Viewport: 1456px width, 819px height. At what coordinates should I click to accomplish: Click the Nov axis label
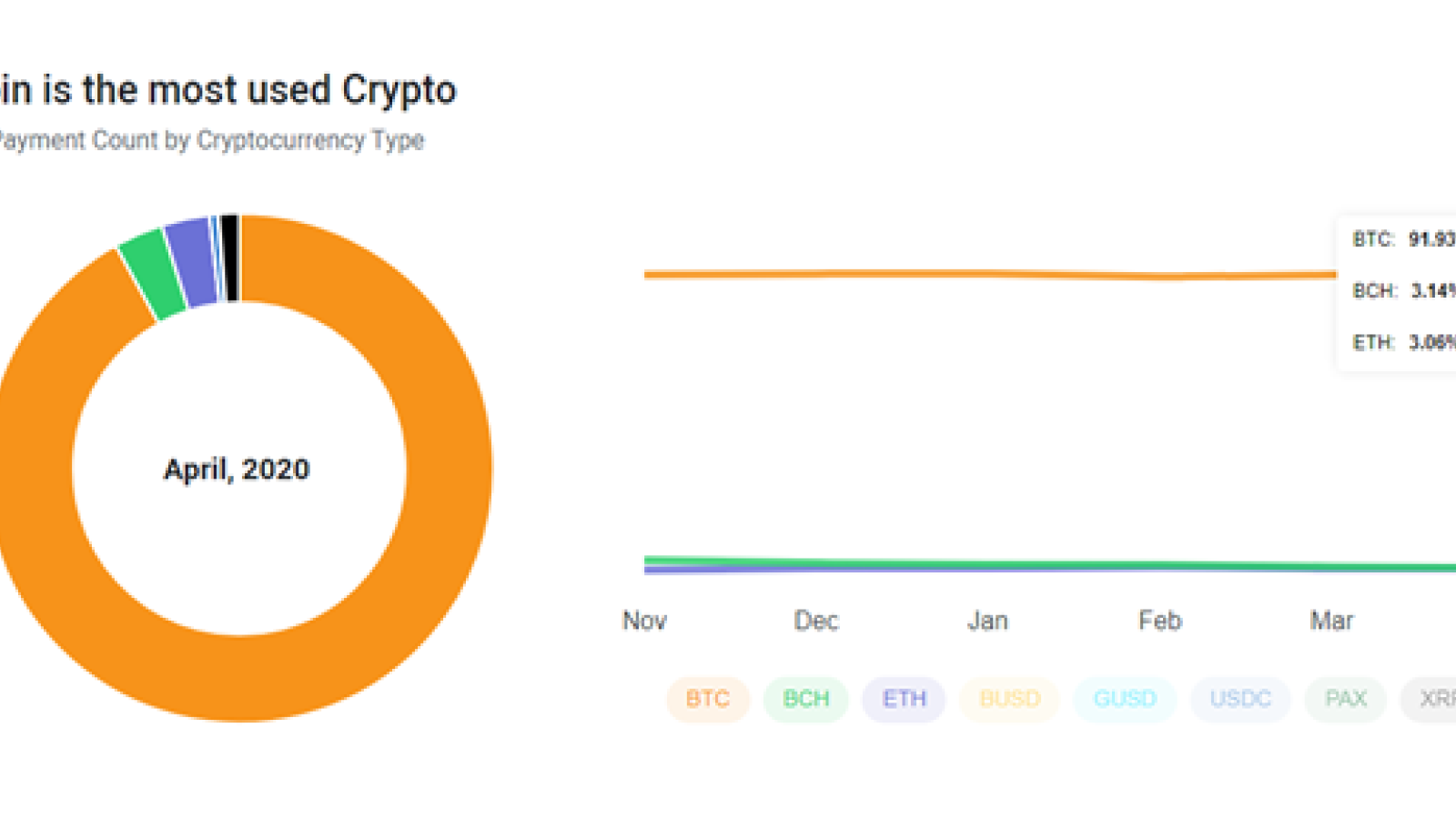pyautogui.click(x=644, y=621)
